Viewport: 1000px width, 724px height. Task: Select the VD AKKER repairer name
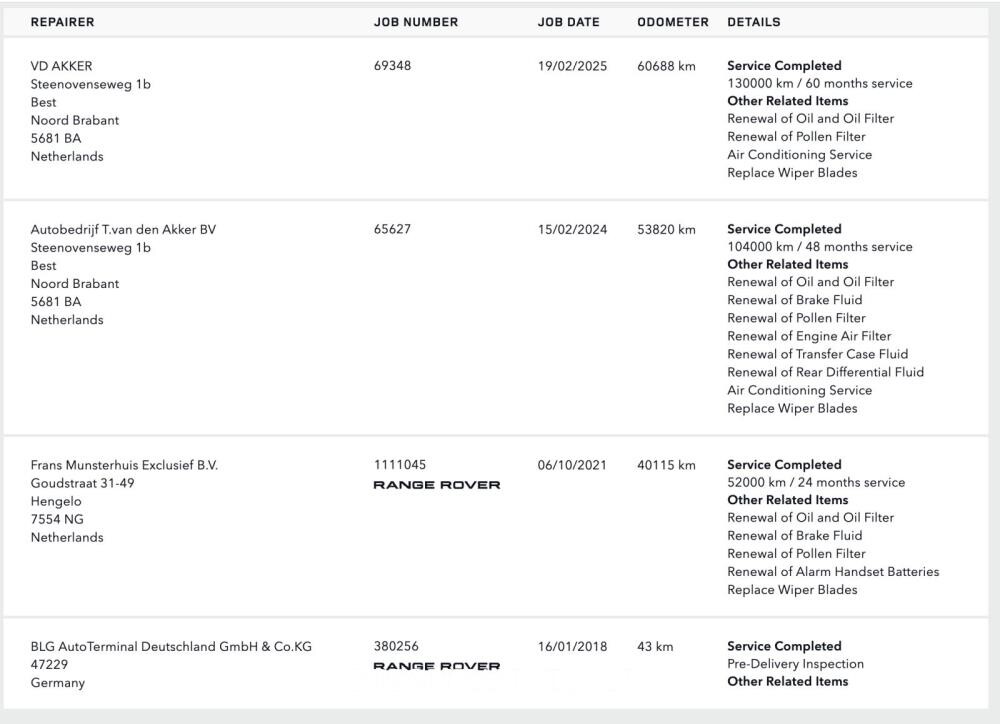click(61, 66)
